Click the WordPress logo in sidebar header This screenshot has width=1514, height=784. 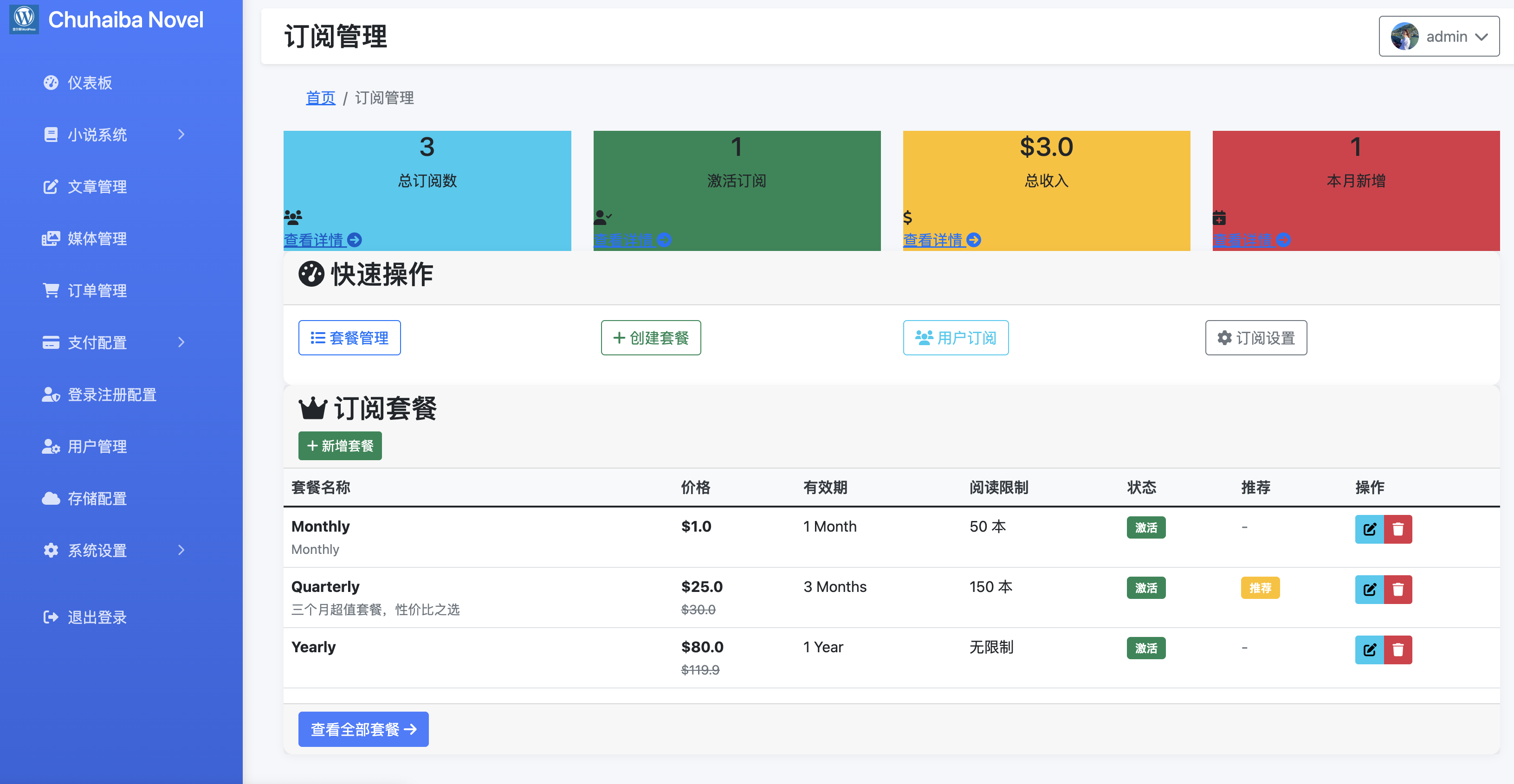24,19
